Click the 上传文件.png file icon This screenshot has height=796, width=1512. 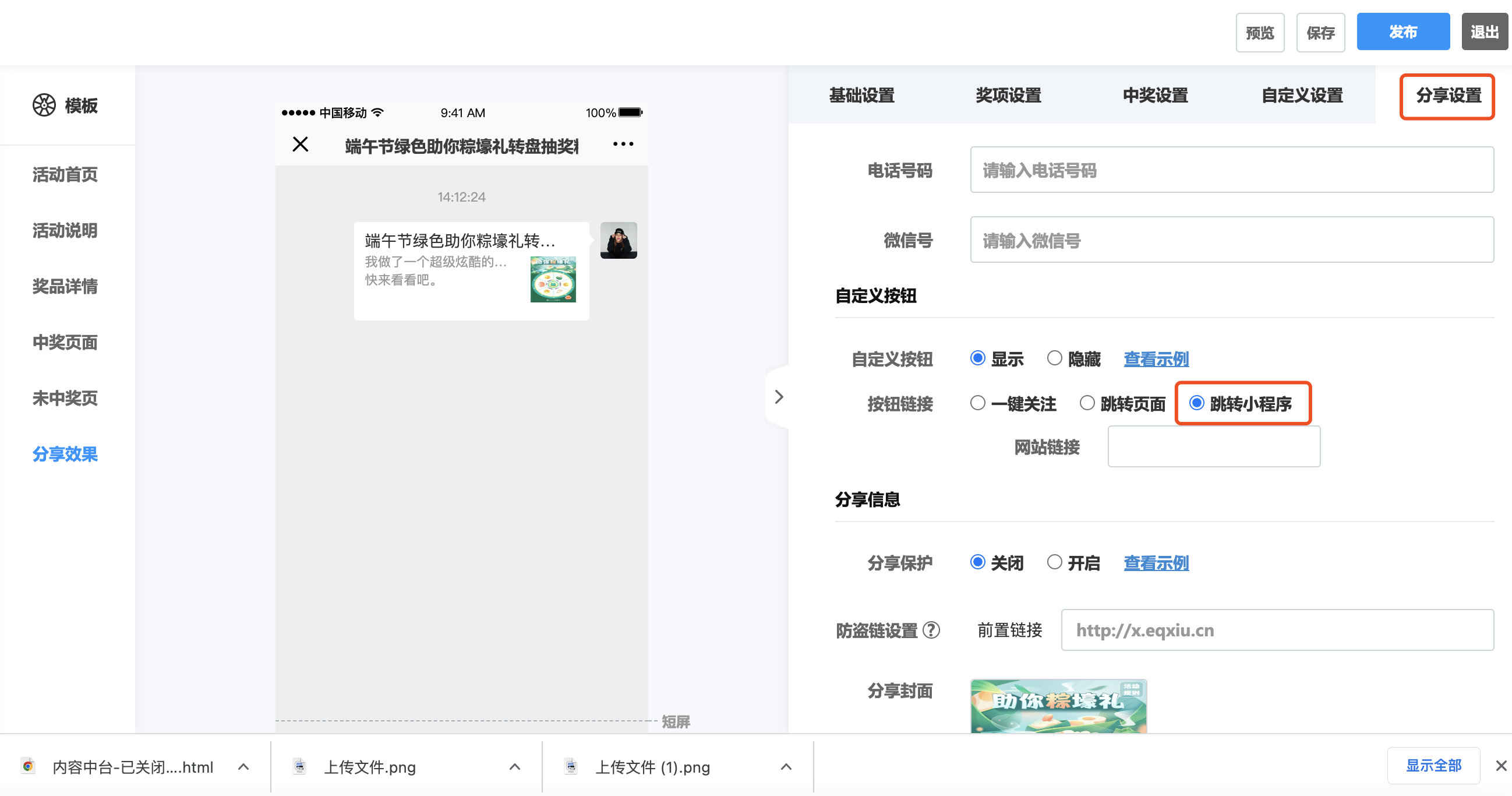click(x=299, y=766)
